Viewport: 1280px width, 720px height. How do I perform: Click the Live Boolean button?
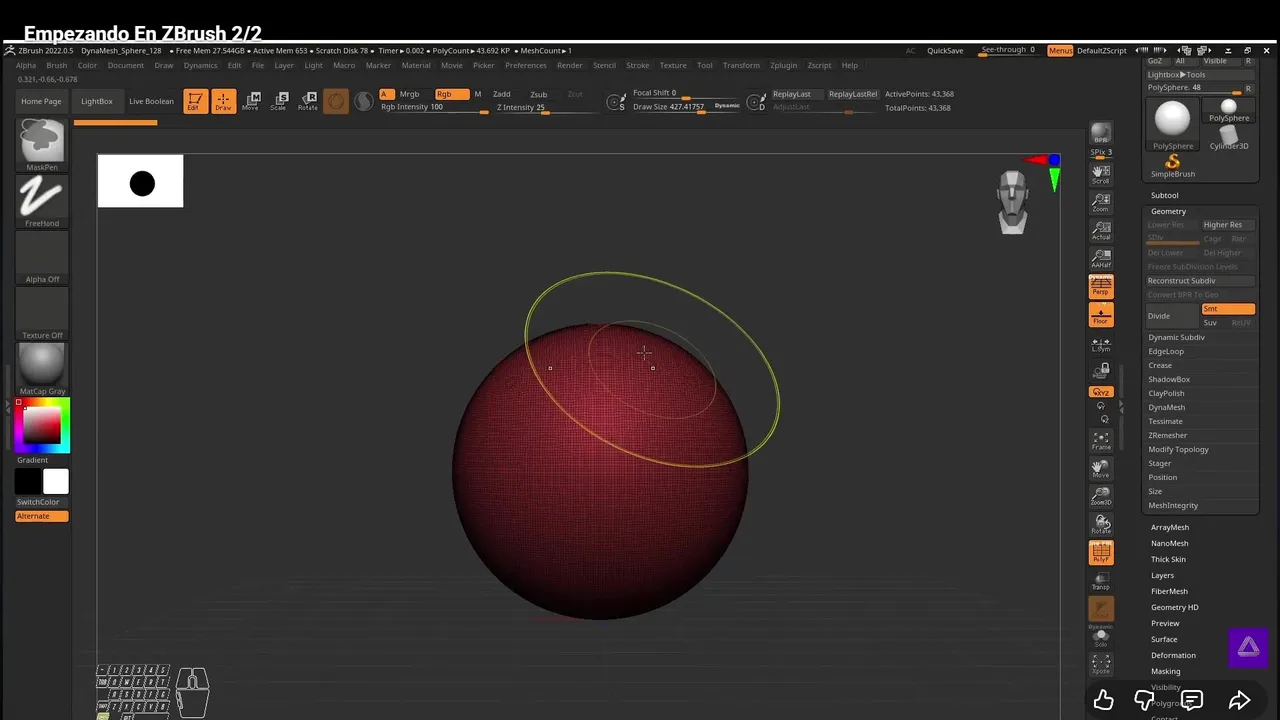pos(151,101)
